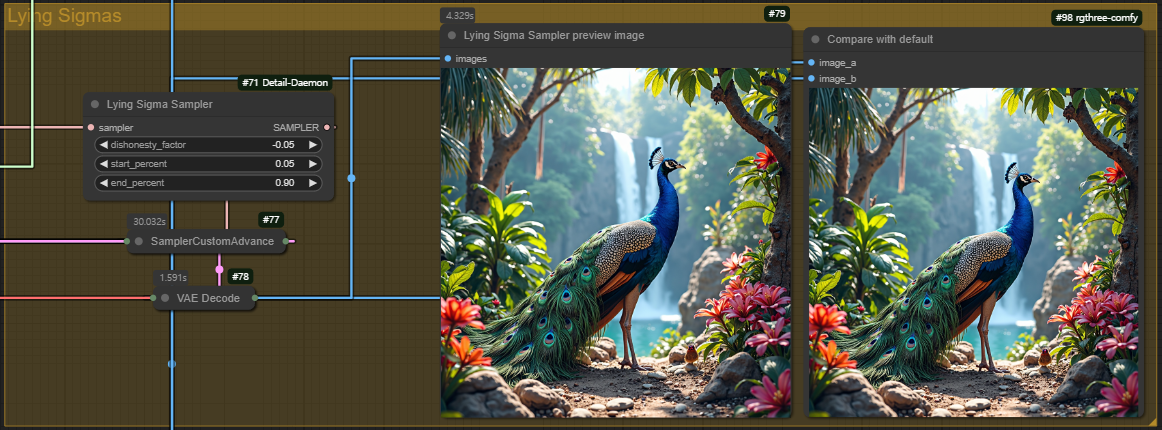The image size is (1162, 430).
Task: Collapse the VAE Decode node via its dot
Action: [165, 298]
